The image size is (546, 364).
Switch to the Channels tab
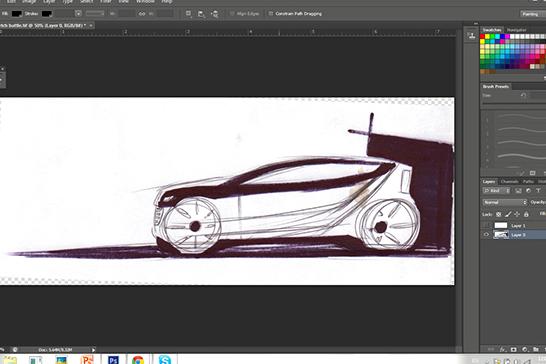(509, 182)
